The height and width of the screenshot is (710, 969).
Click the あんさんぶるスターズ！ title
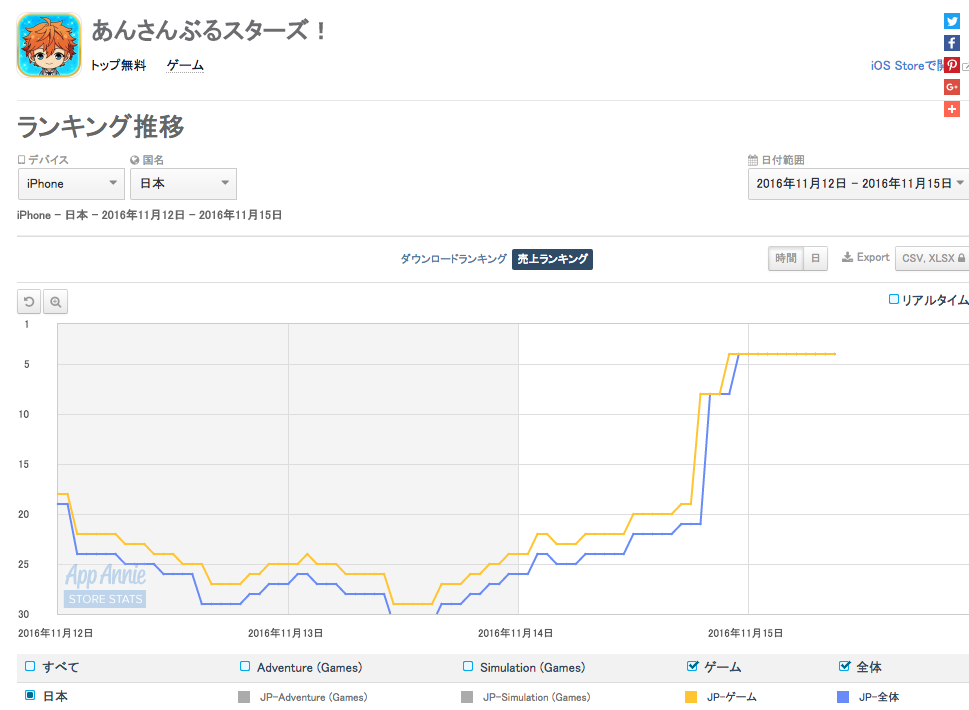[209, 30]
